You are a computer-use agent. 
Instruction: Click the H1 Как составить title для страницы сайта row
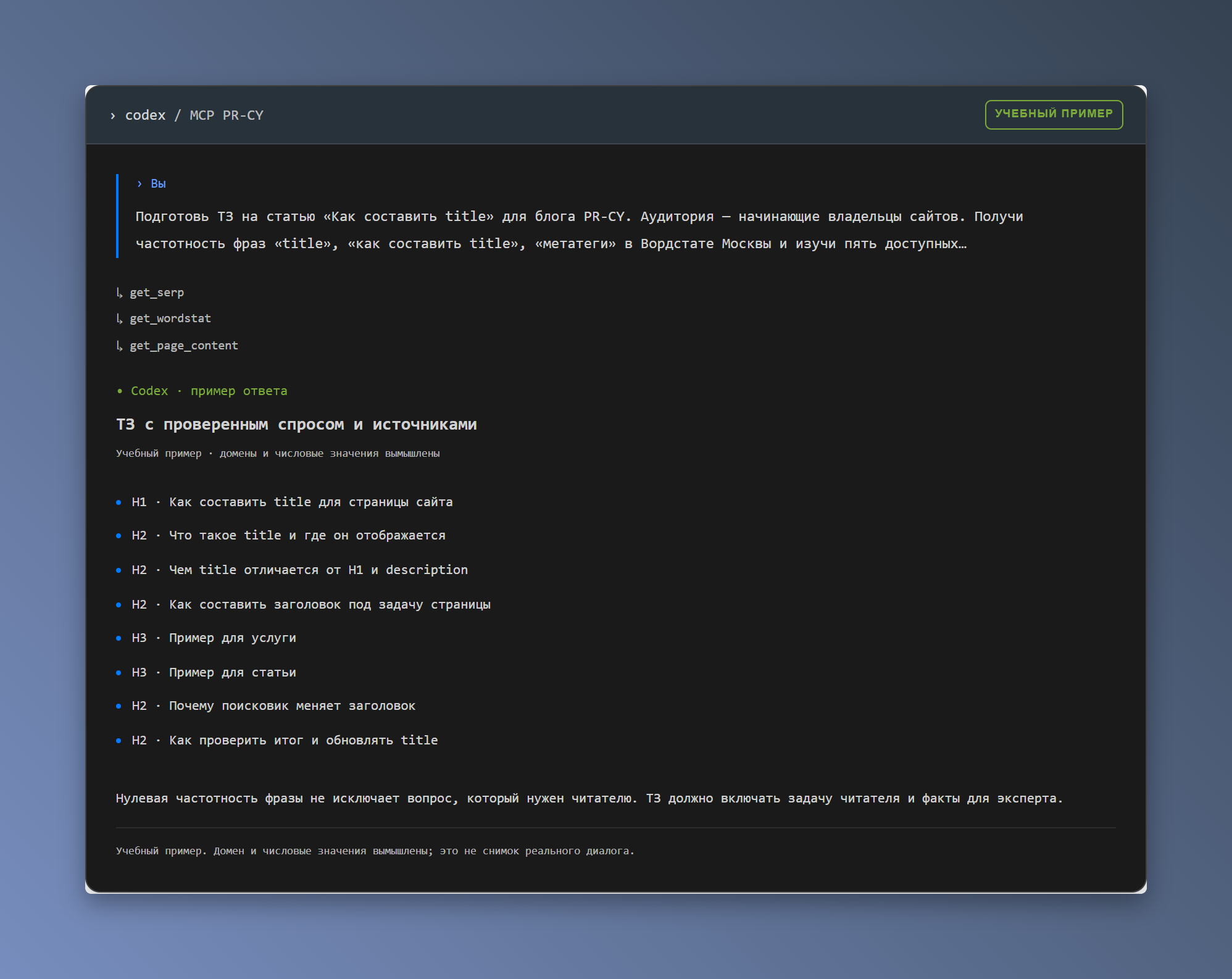285,502
